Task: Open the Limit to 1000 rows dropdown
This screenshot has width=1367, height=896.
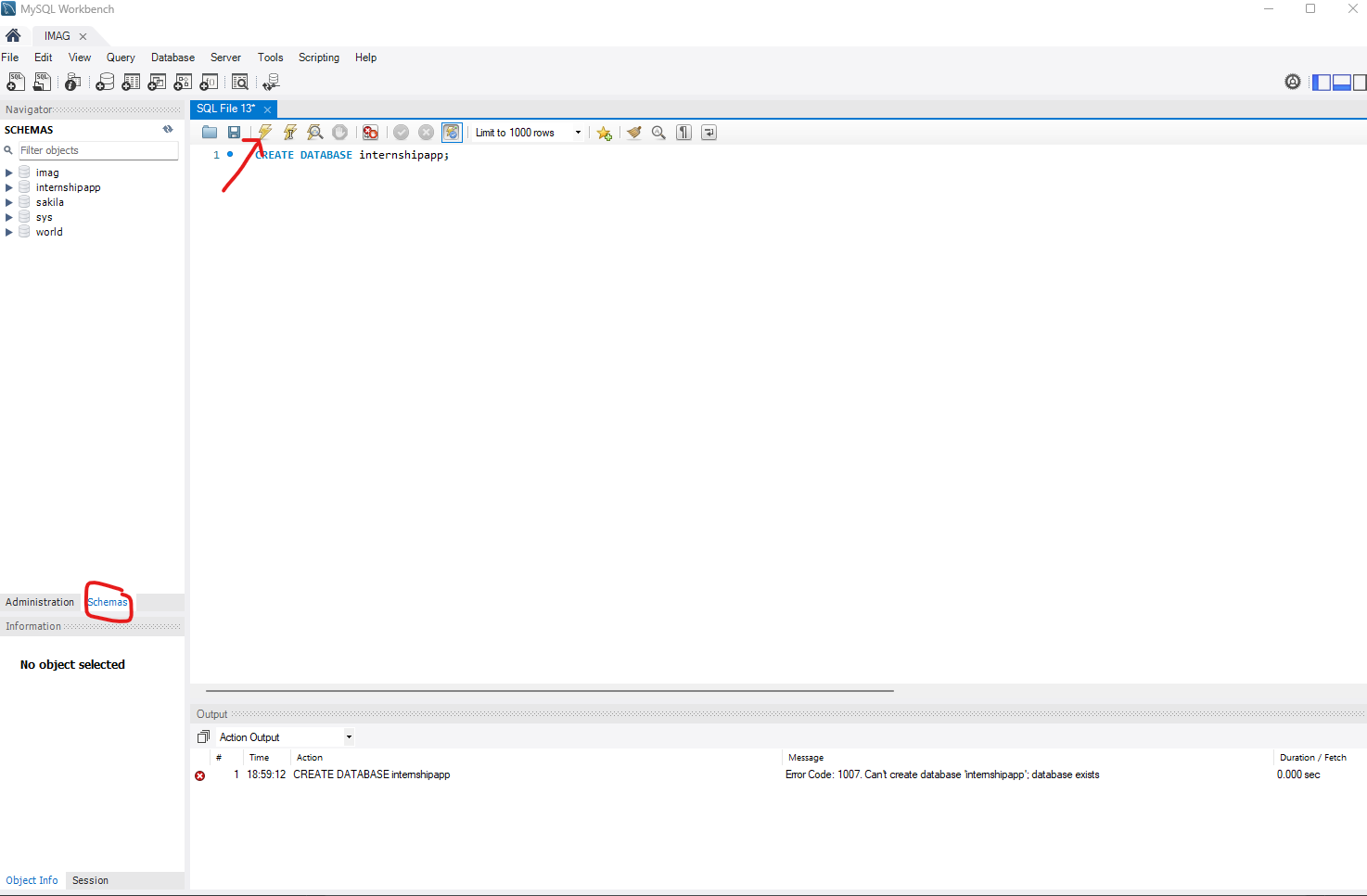Action: pyautogui.click(x=577, y=132)
